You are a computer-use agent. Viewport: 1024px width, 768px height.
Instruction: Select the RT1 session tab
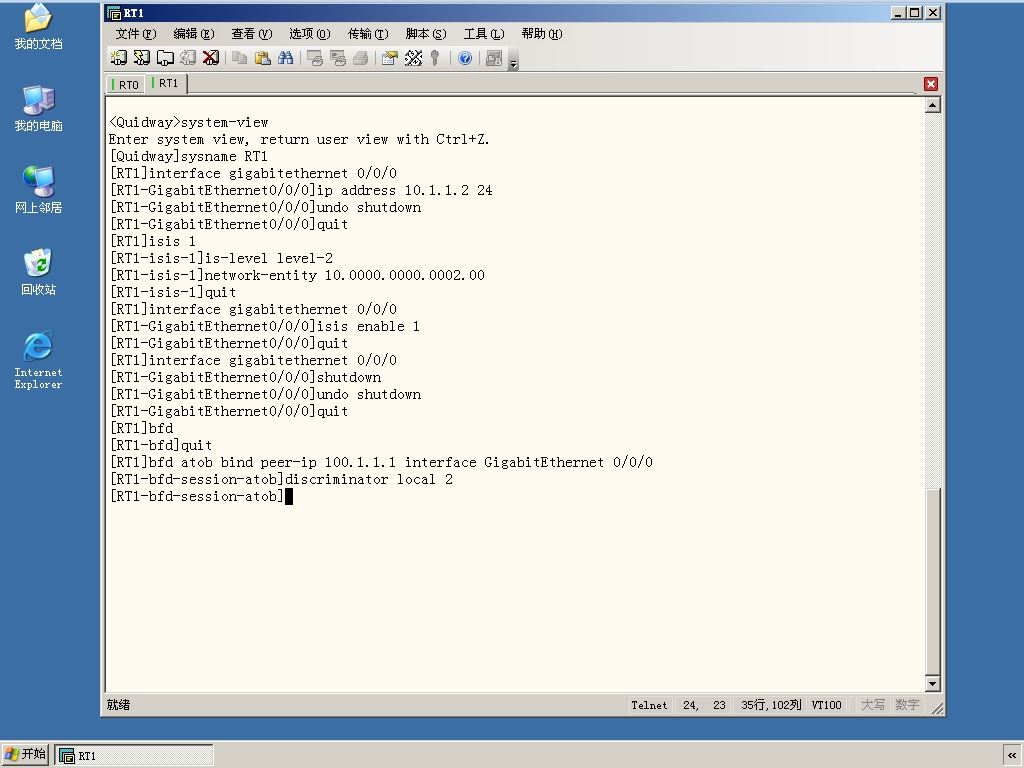[x=166, y=84]
